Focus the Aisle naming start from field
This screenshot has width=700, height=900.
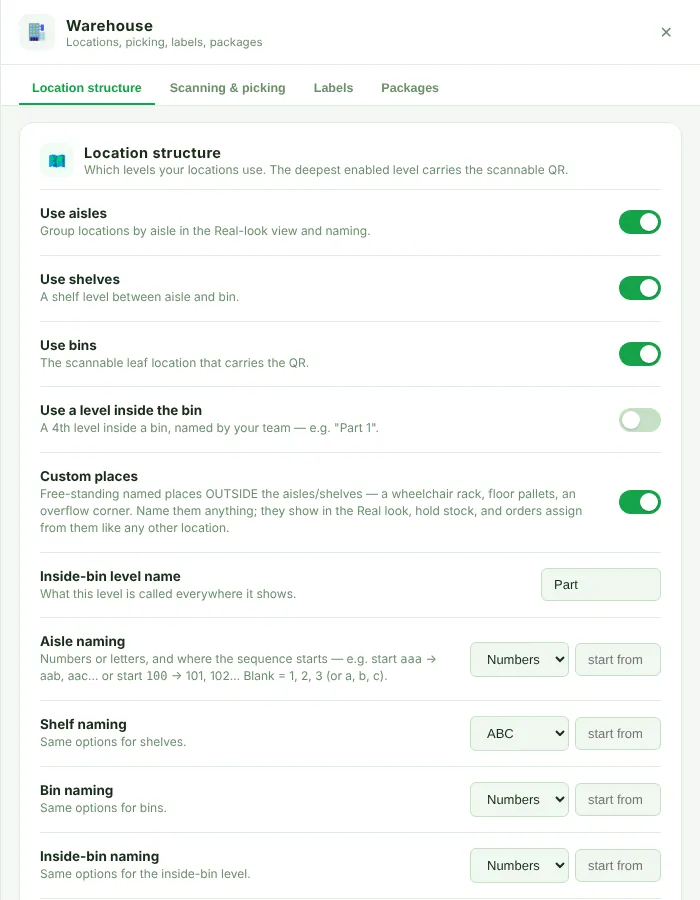pyautogui.click(x=618, y=660)
